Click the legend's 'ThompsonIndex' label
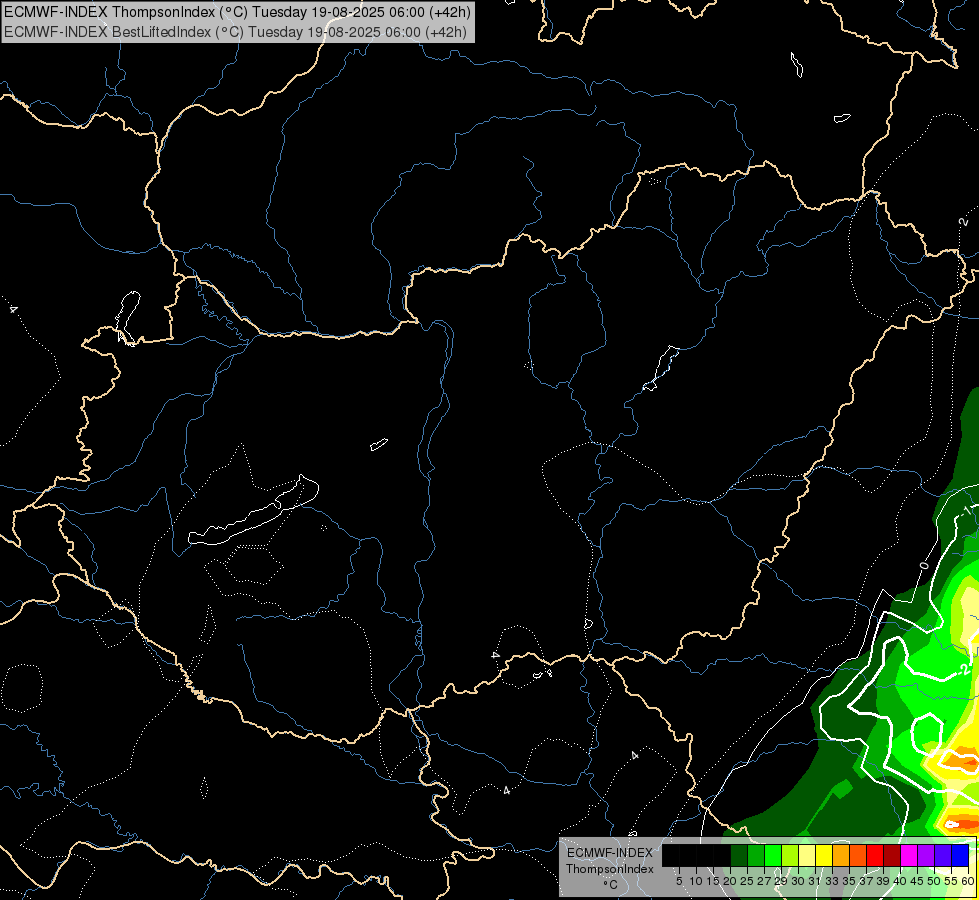Screen dimensions: 979x900 (610, 869)
